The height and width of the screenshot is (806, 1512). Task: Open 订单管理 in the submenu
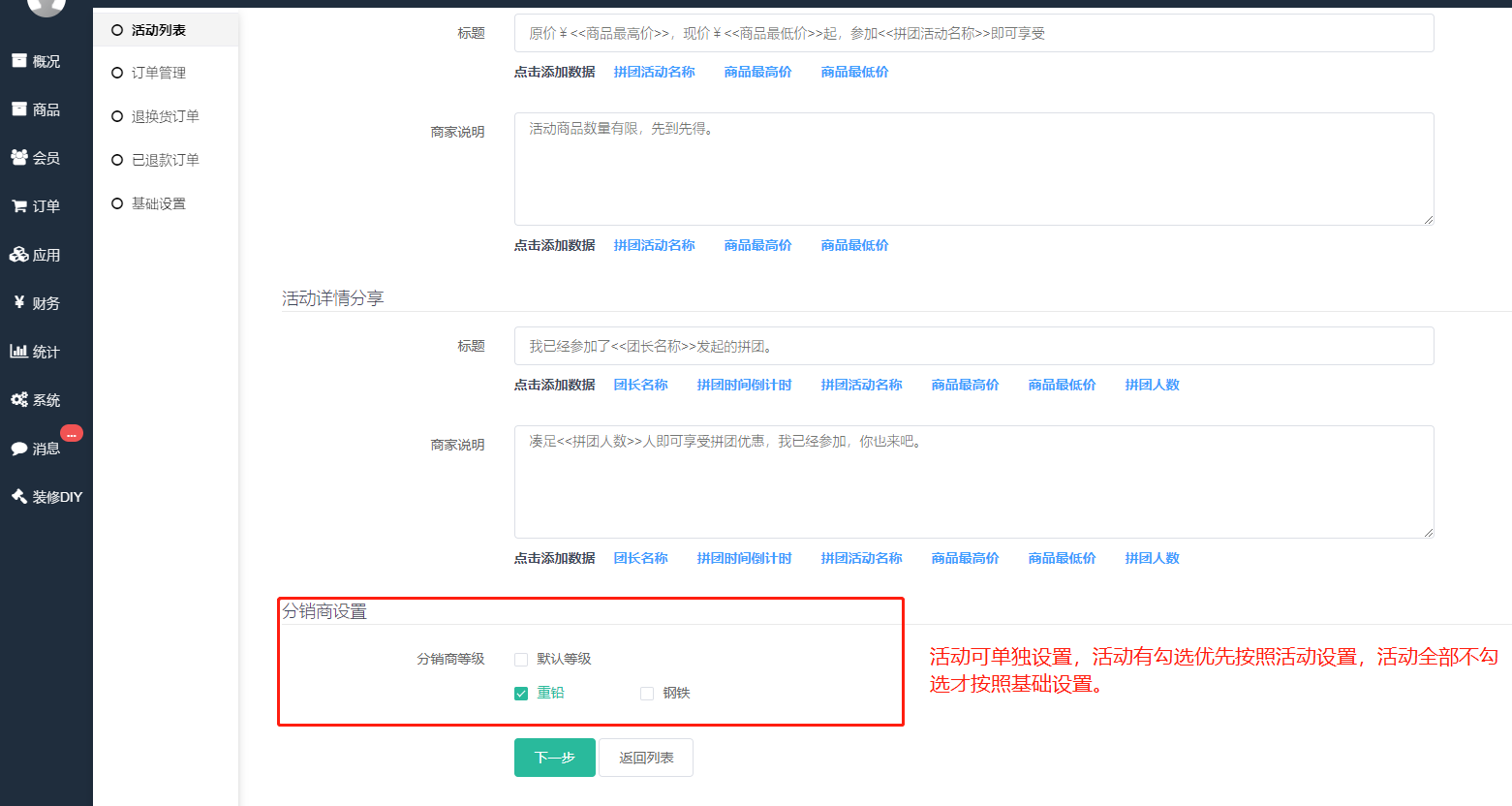(x=158, y=73)
